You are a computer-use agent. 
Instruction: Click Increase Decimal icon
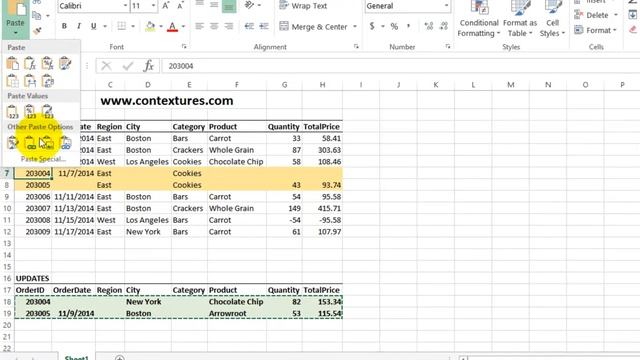coord(429,27)
